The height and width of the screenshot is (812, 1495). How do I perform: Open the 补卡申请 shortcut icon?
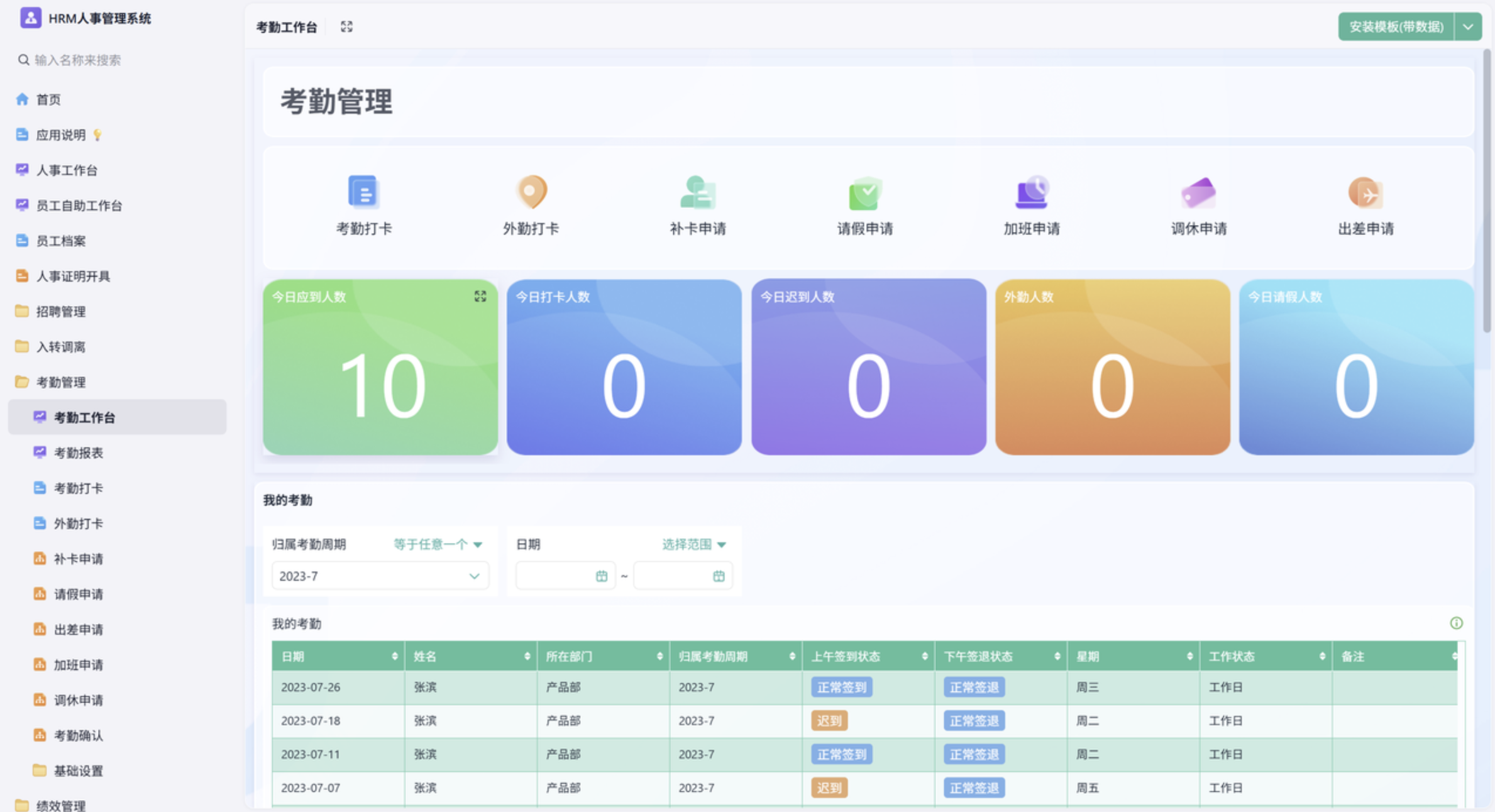[x=698, y=191]
